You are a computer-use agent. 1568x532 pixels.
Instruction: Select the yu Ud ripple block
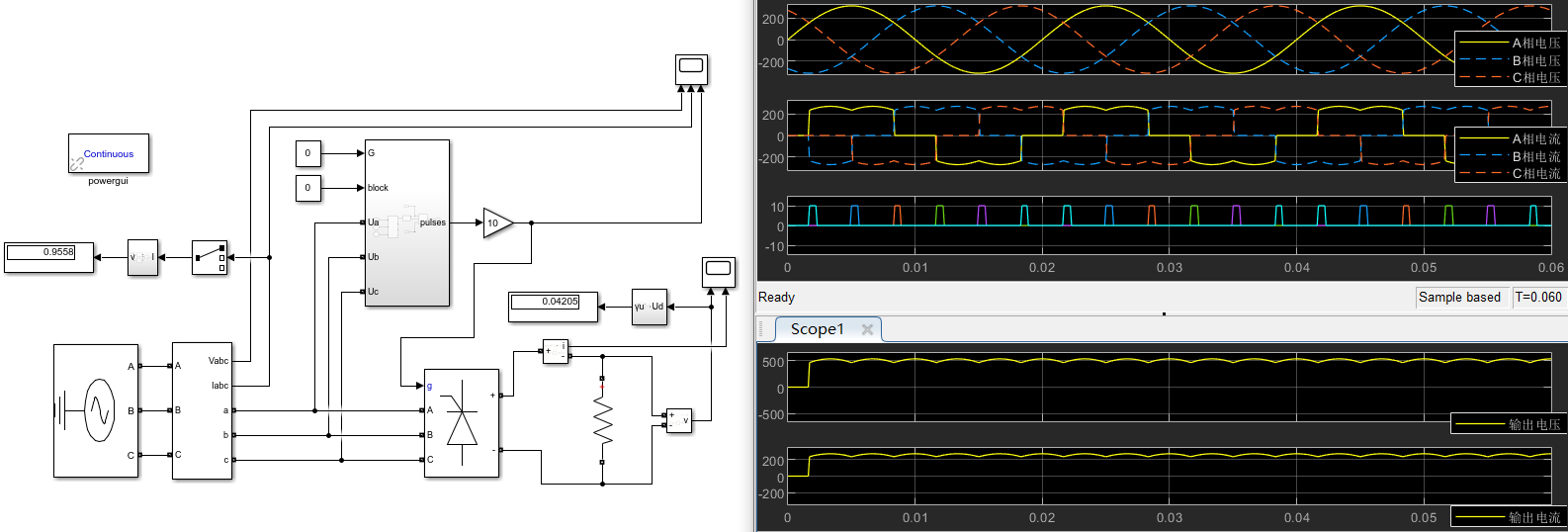click(650, 307)
